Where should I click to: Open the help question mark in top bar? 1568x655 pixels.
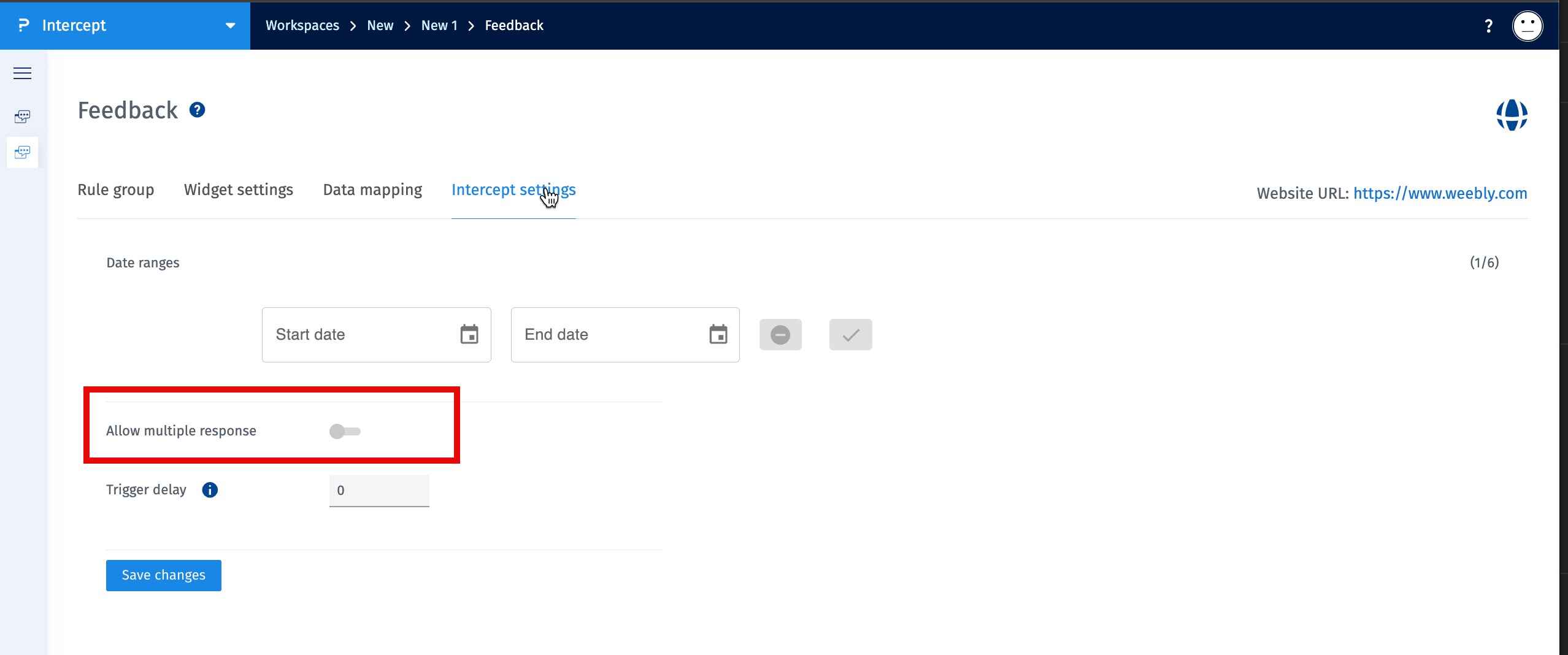tap(1488, 26)
